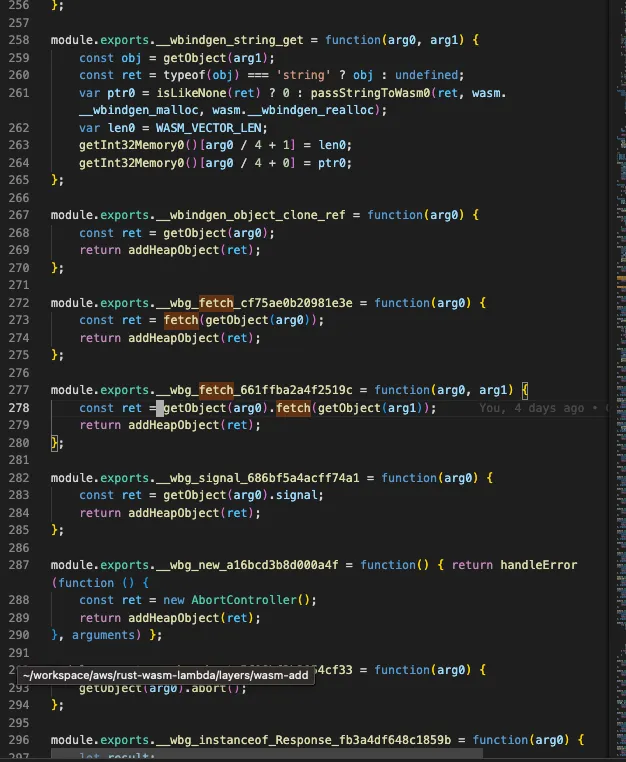Image resolution: width=626 pixels, height=762 pixels.
Task: Click __wbg_fetch_661ffba2a4f2519c export name
Action: click(254, 390)
